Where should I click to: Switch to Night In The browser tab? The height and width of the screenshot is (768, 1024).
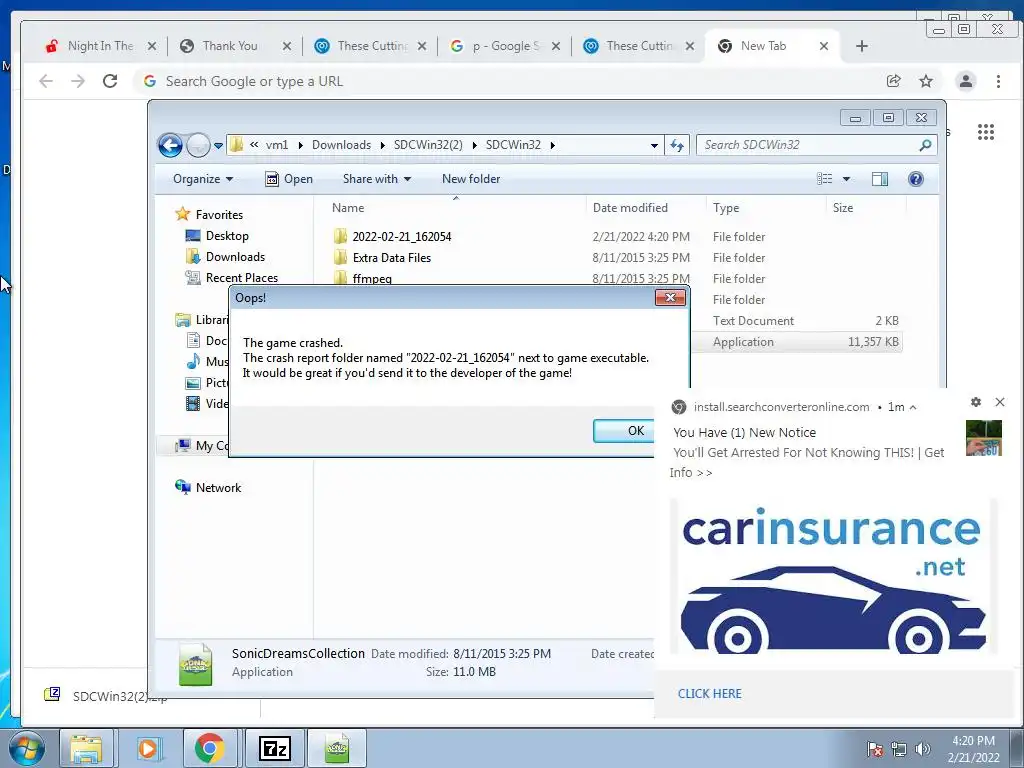pyautogui.click(x=100, y=46)
